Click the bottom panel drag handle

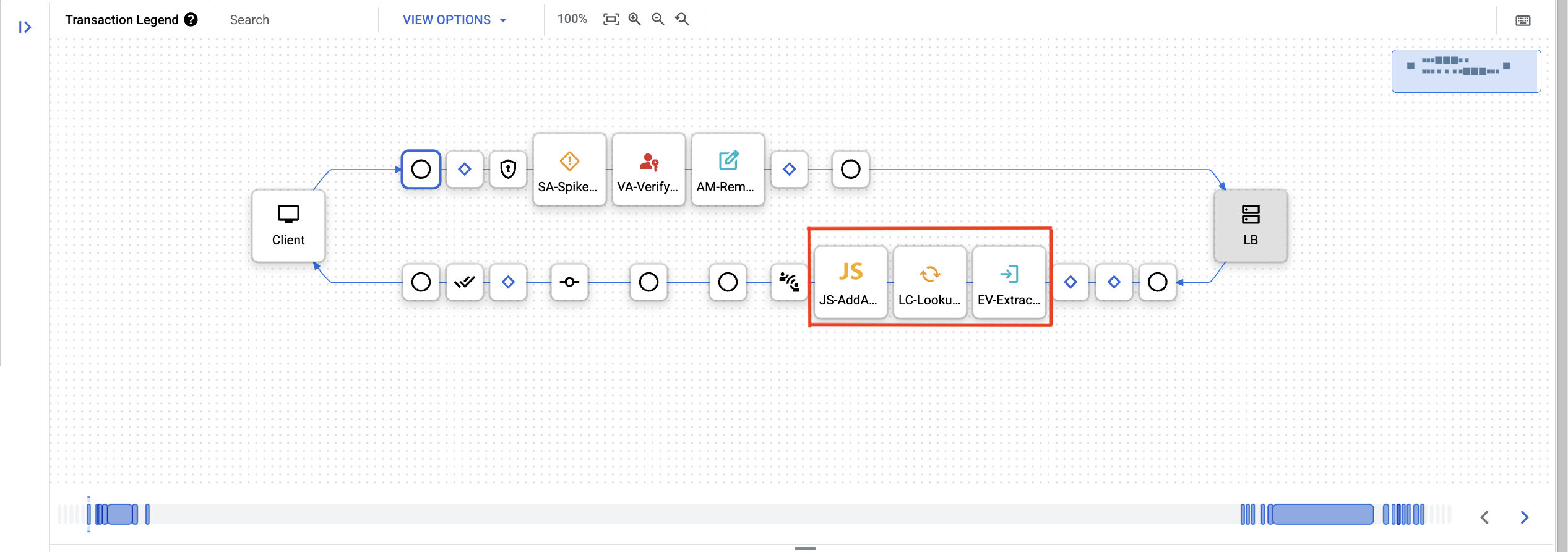(x=805, y=548)
